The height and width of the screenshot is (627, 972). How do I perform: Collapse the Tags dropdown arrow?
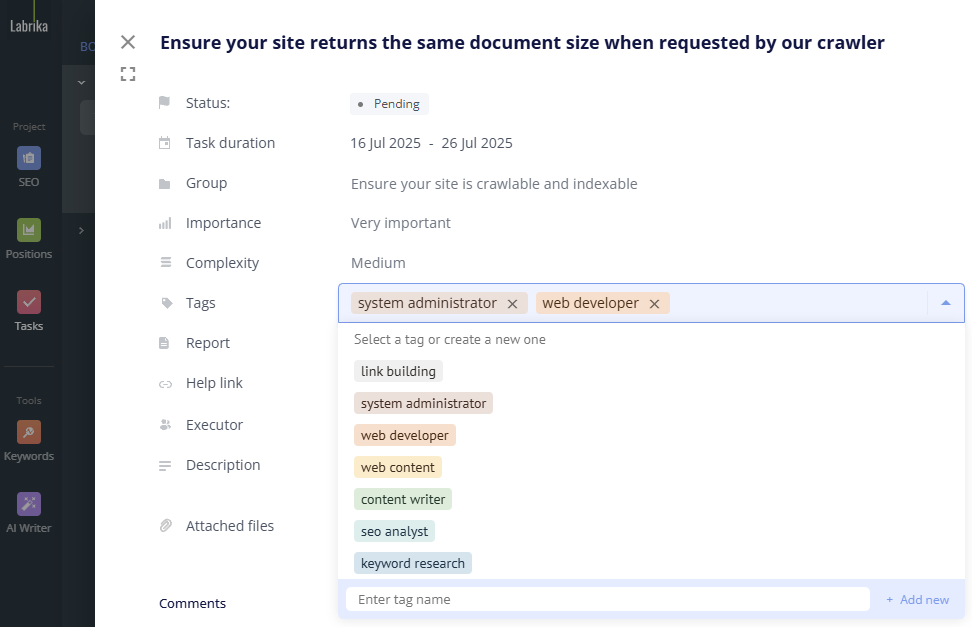[946, 303]
